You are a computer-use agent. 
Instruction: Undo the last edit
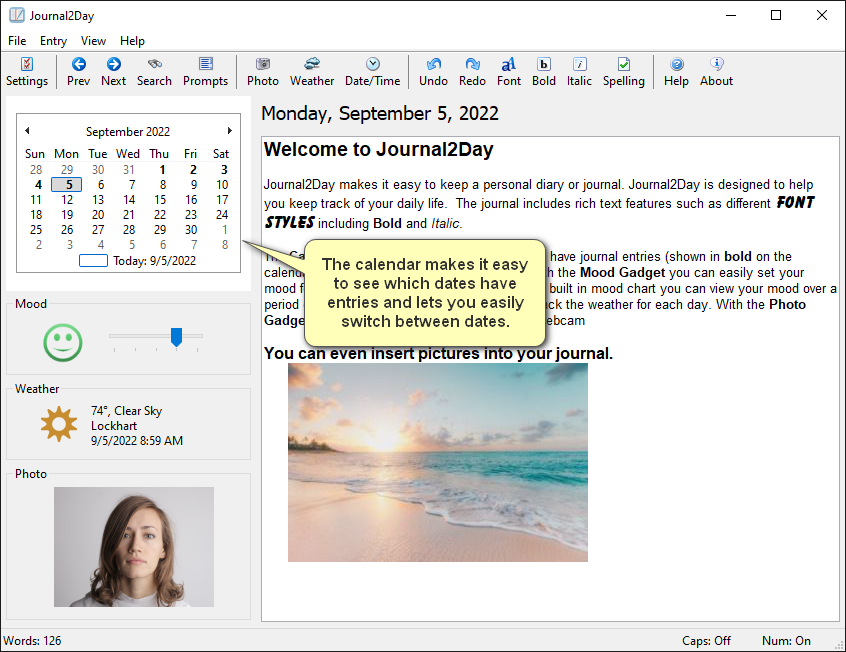pos(433,72)
